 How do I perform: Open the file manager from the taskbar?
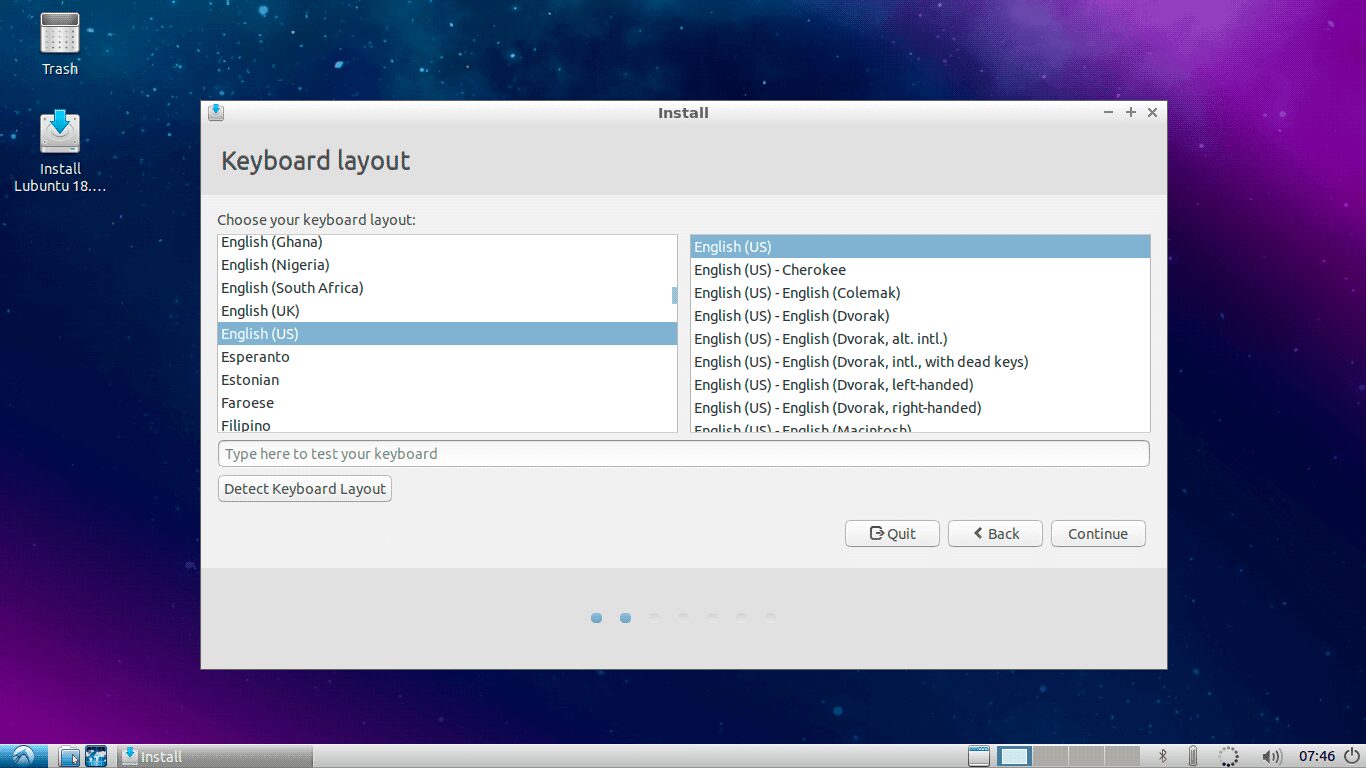point(68,756)
